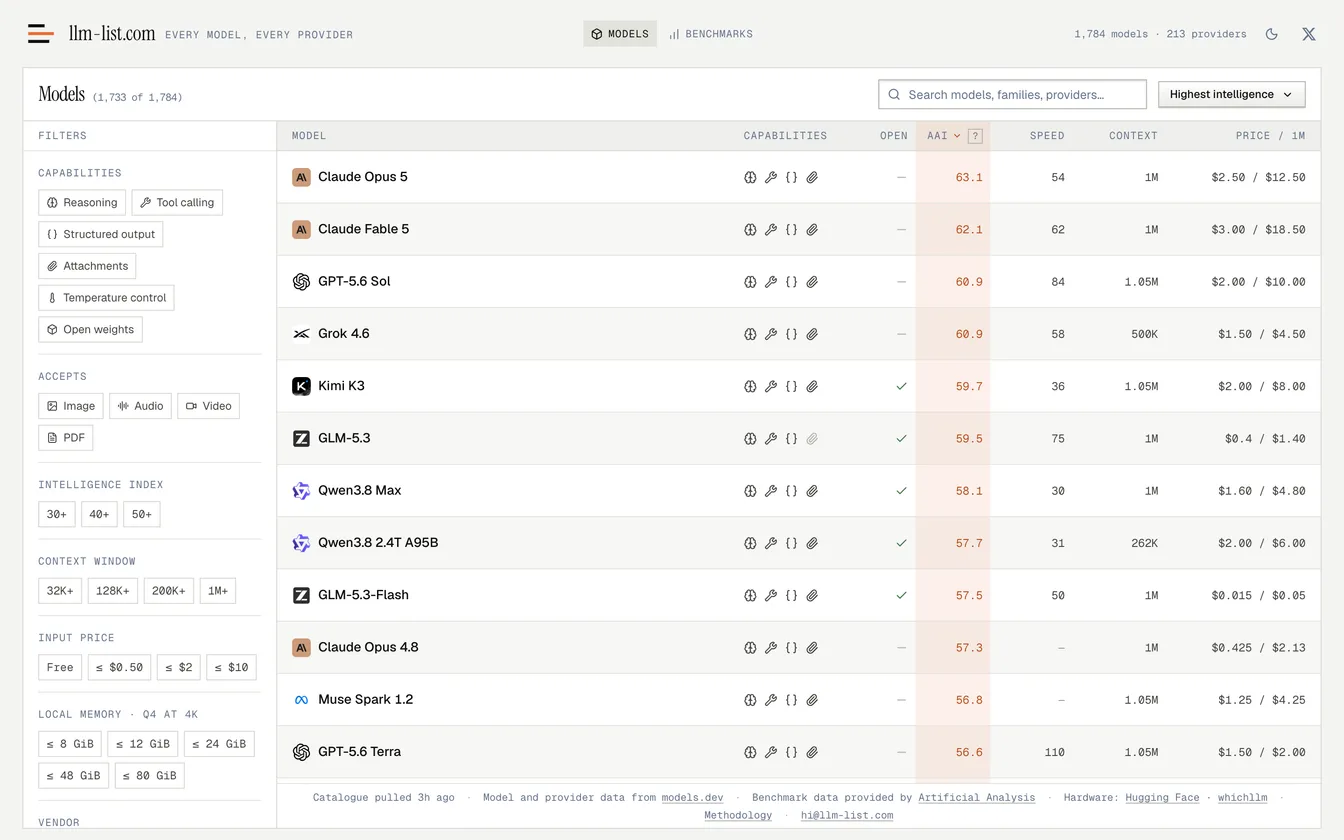
Task: Toggle dark mode moon icon
Action: coord(1272,34)
